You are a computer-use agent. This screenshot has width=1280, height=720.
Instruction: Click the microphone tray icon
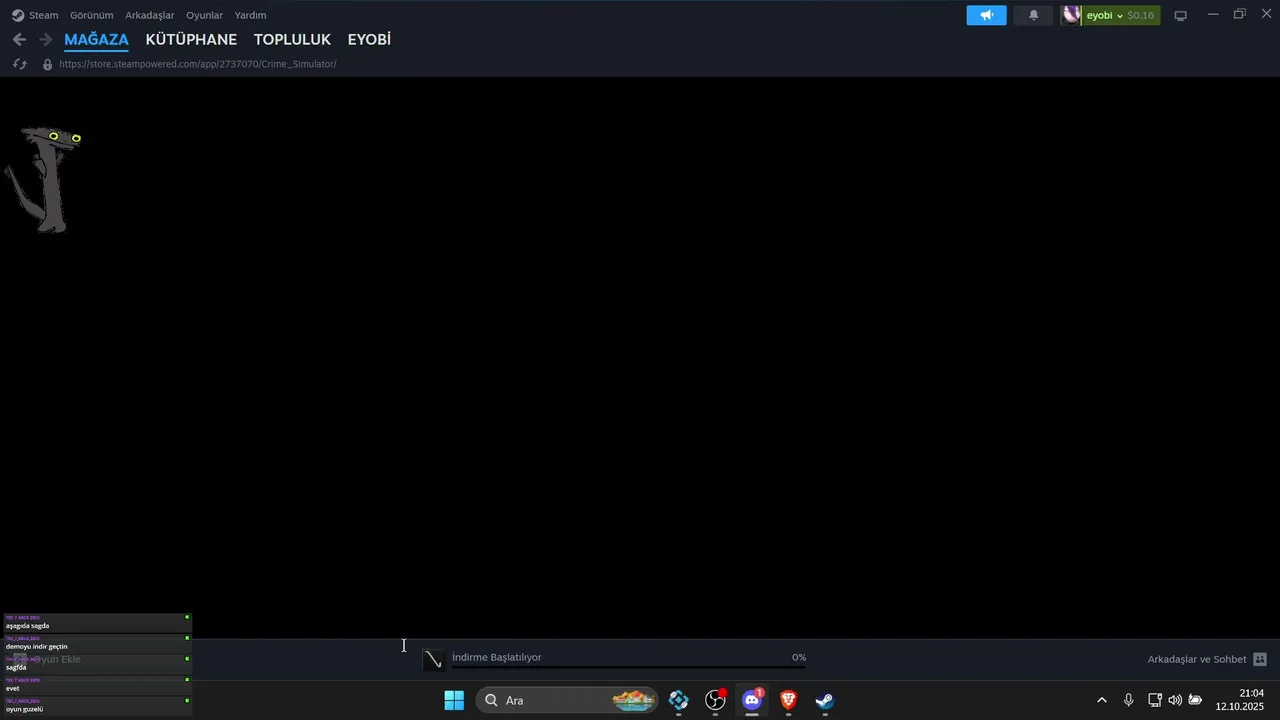(1129, 700)
